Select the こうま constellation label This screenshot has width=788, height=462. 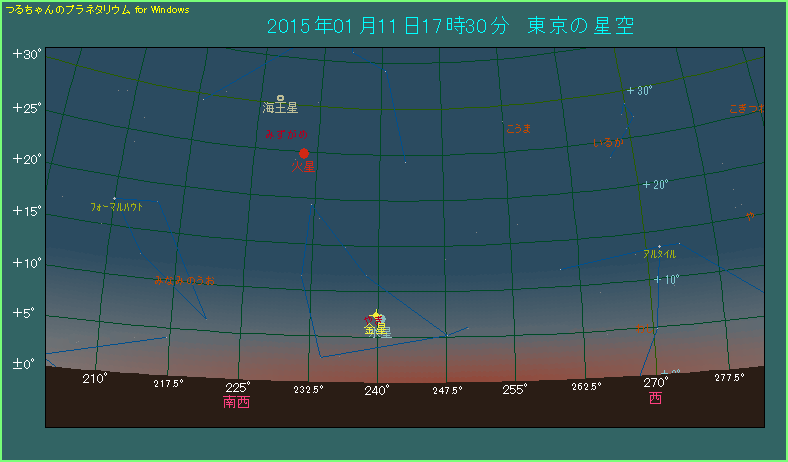click(x=518, y=128)
